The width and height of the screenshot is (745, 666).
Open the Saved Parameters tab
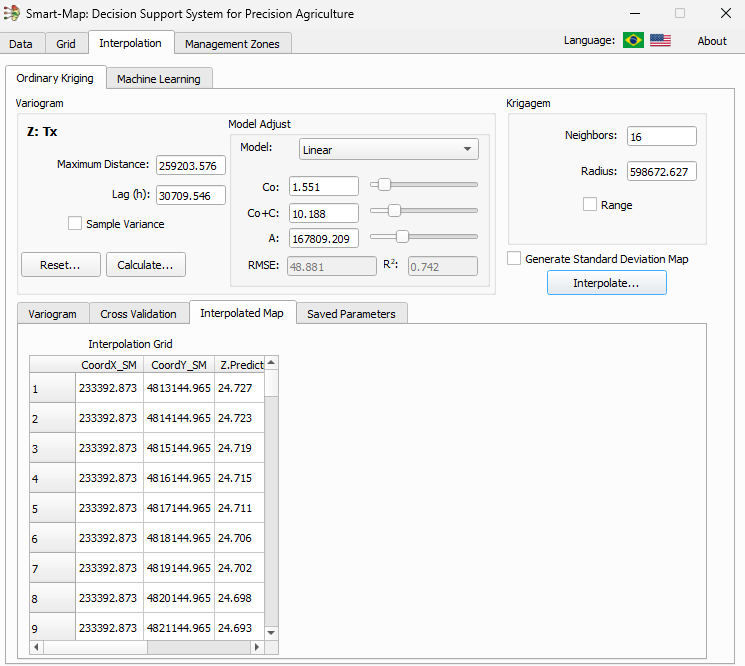351,314
